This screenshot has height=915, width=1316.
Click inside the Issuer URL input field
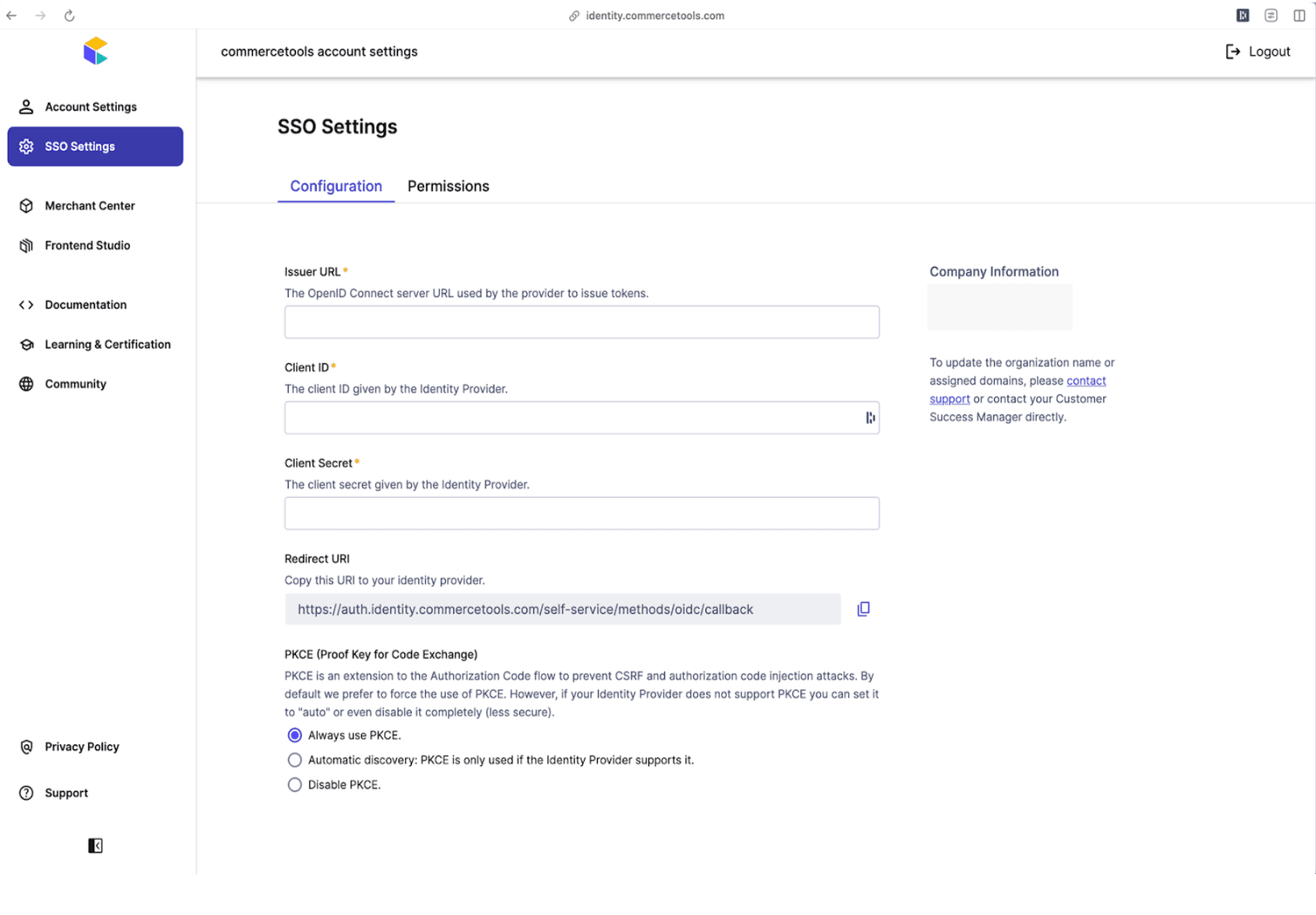click(581, 322)
